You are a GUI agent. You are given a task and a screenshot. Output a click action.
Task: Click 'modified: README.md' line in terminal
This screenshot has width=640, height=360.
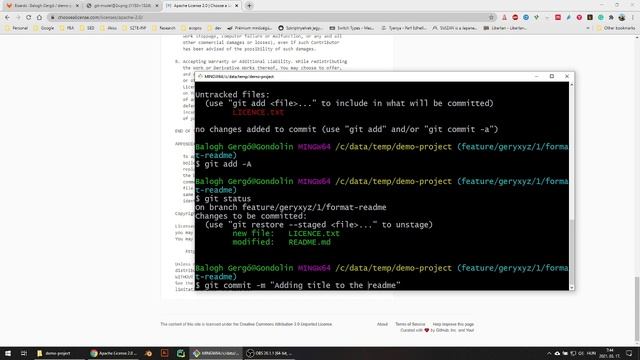click(282, 242)
